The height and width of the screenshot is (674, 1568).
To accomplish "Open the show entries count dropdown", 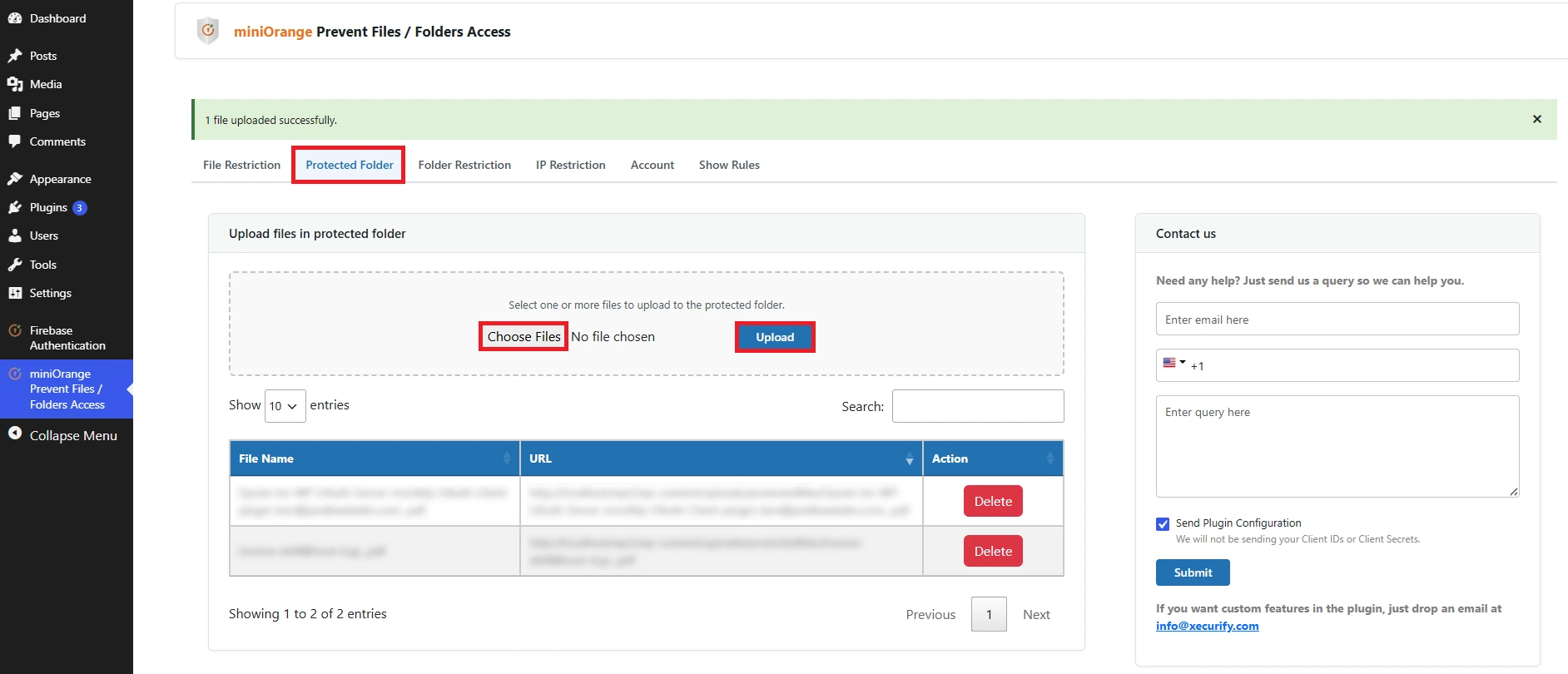I will tap(285, 406).
